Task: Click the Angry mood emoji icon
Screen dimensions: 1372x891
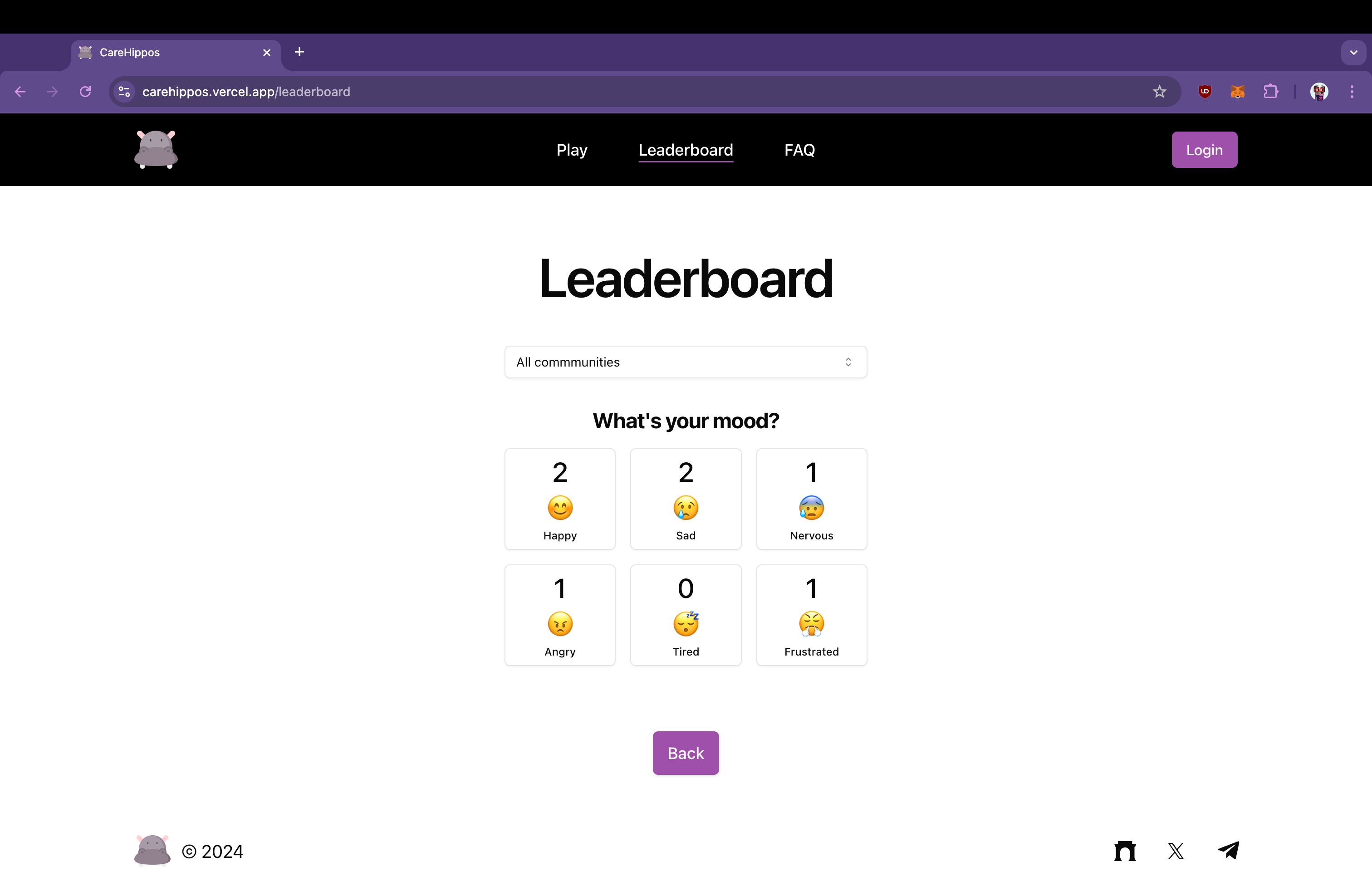Action: [559, 623]
